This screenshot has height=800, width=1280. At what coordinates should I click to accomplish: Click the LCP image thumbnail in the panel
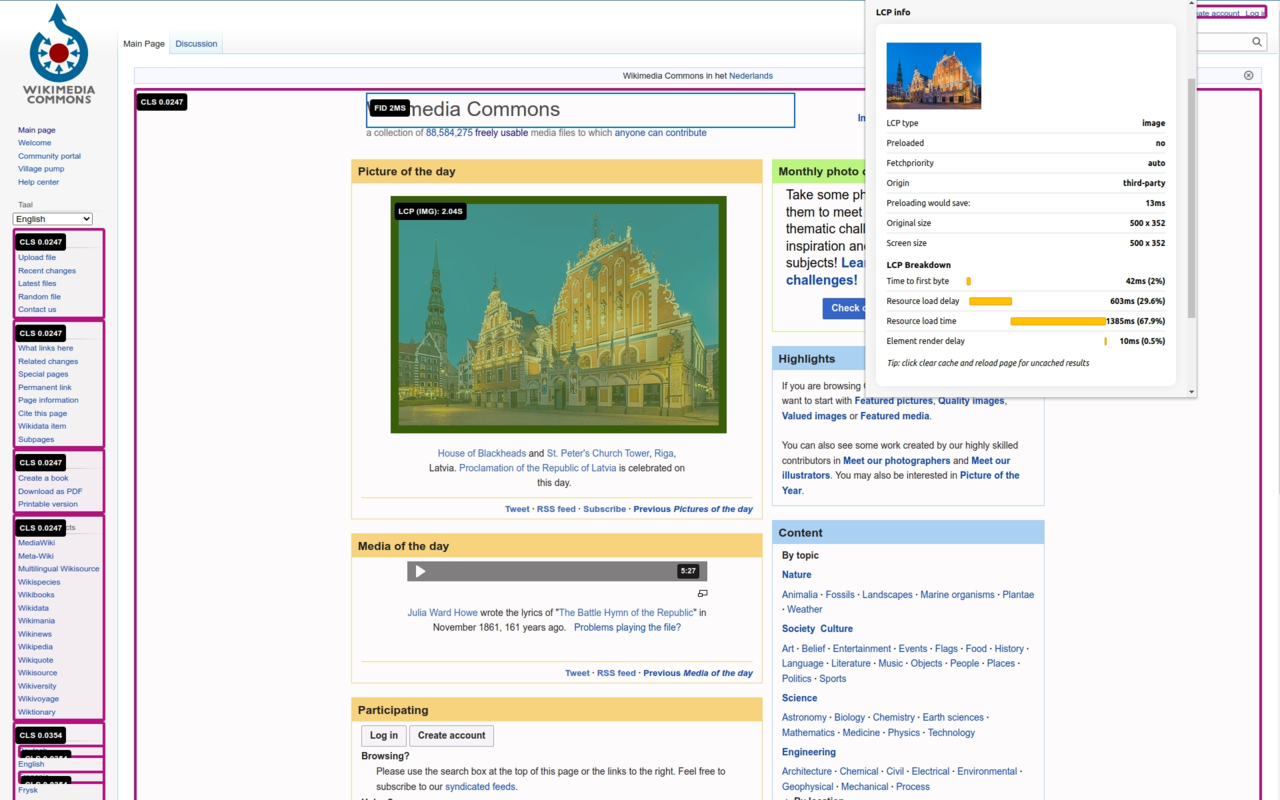[933, 75]
